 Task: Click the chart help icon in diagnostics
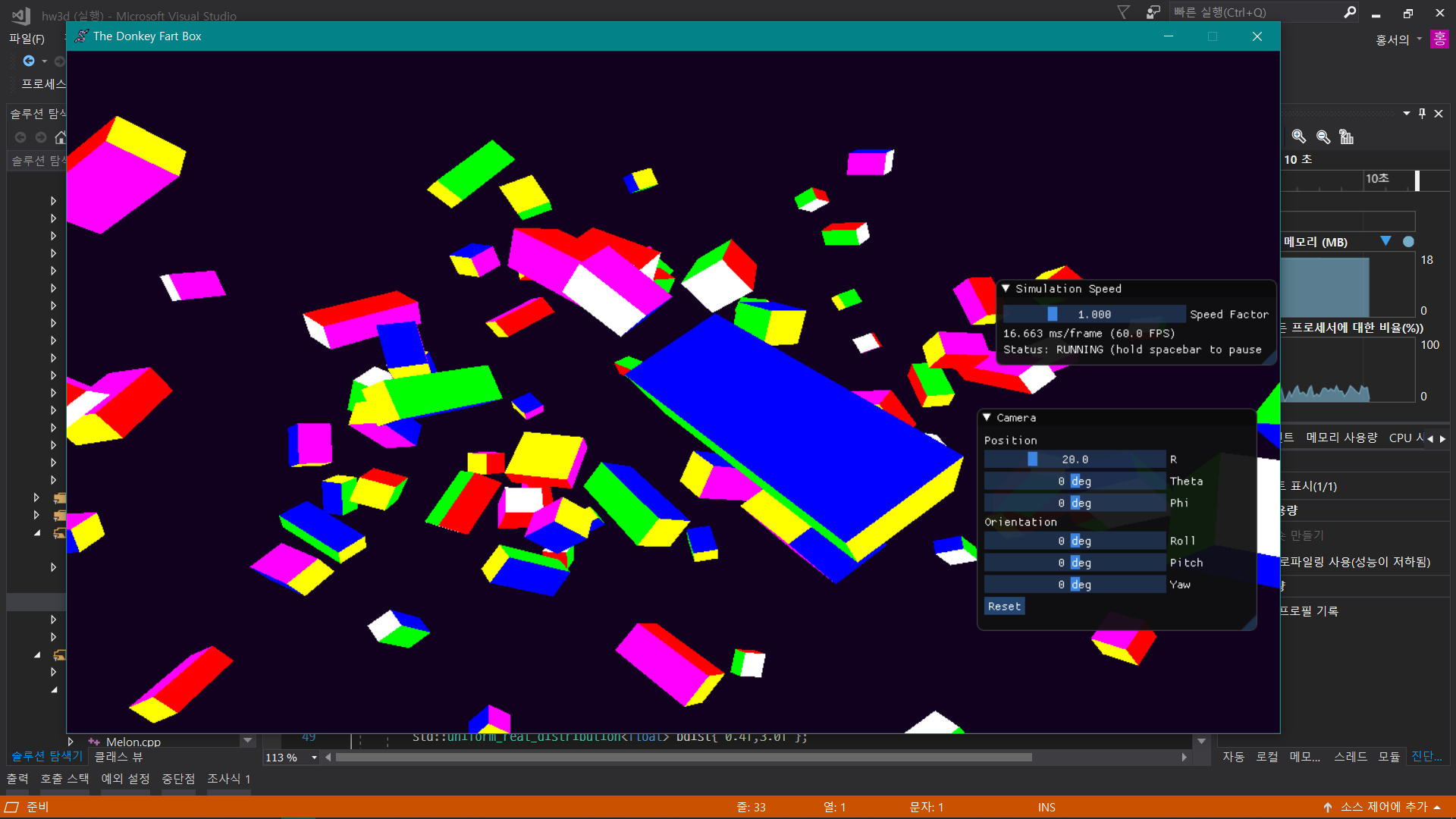[1347, 136]
